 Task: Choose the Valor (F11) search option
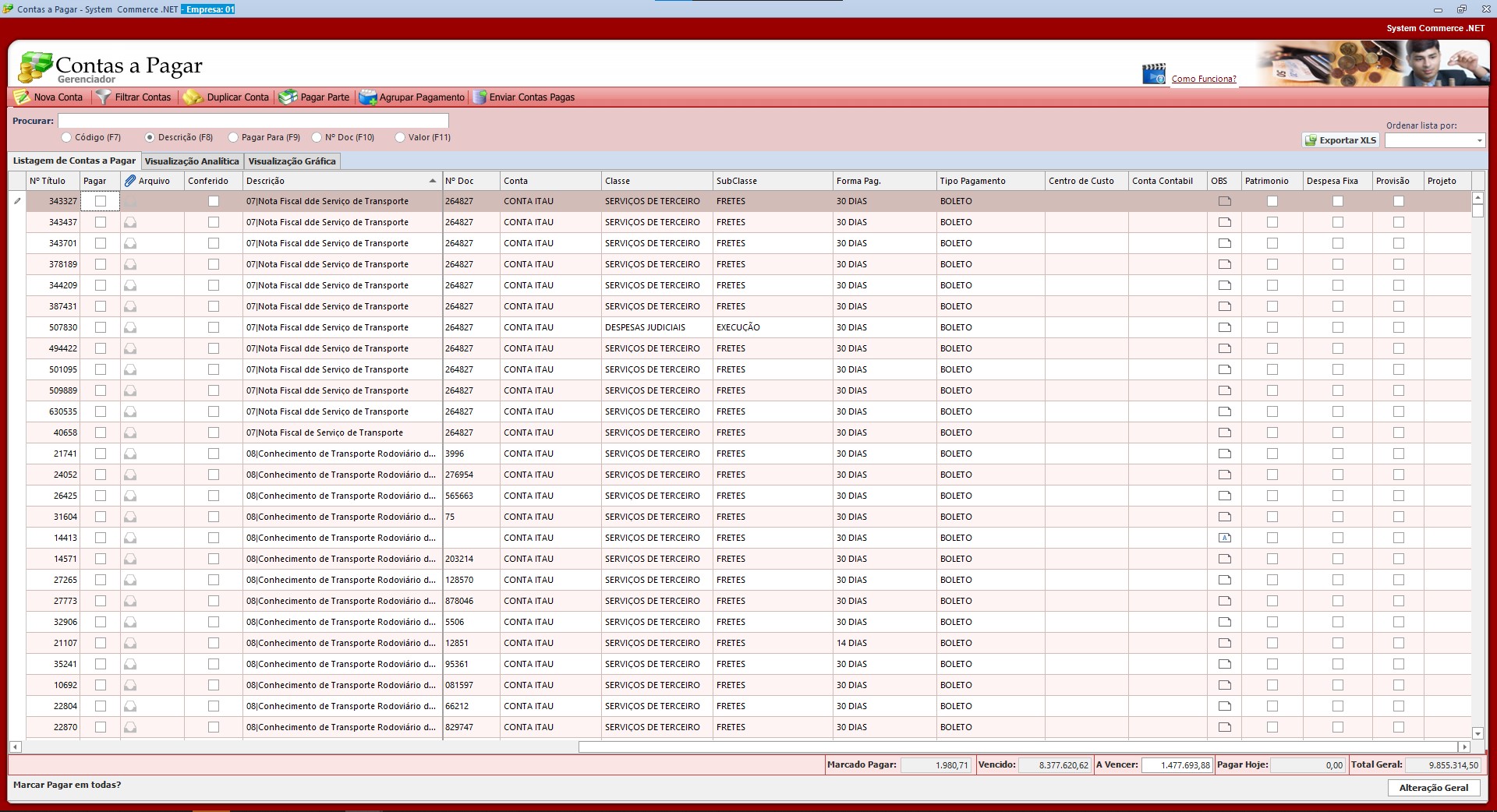pyautogui.click(x=400, y=137)
